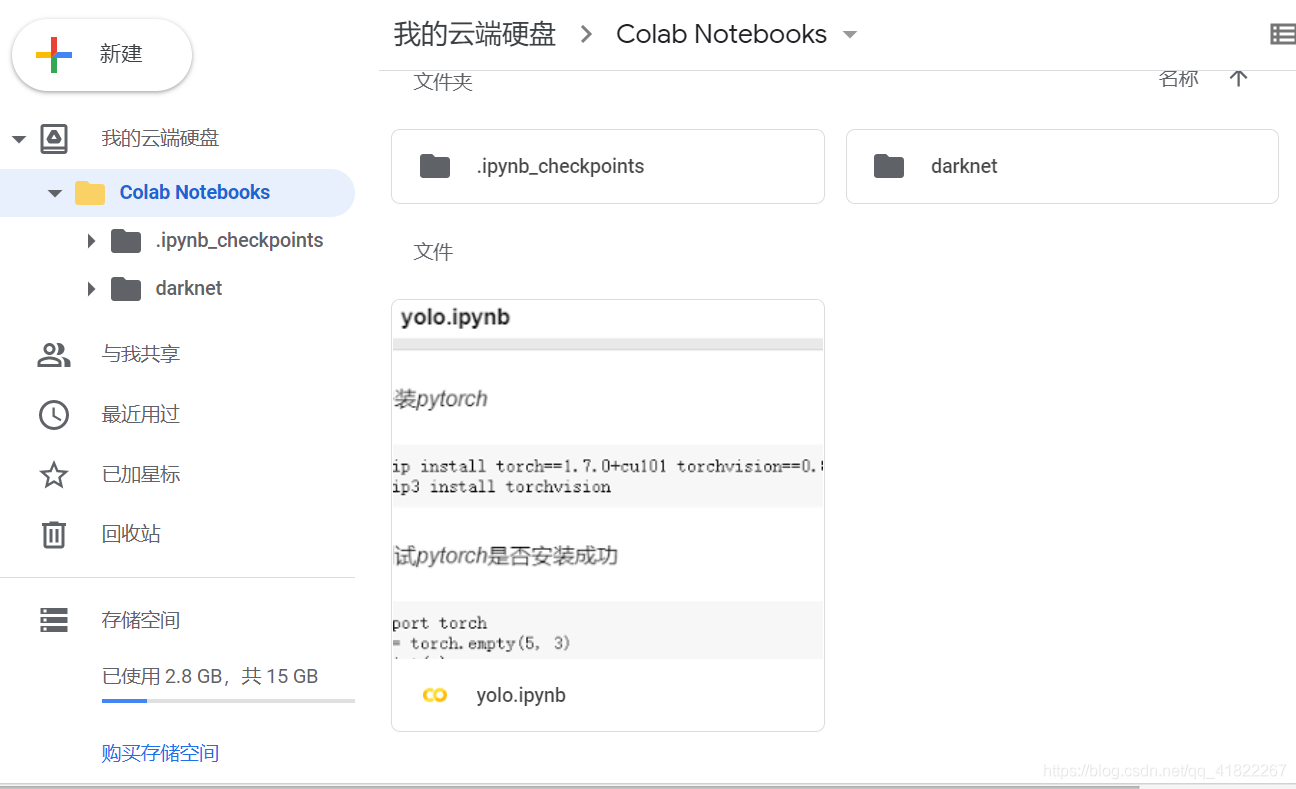Click the 文件 section heading
1296x789 pixels.
(433, 252)
